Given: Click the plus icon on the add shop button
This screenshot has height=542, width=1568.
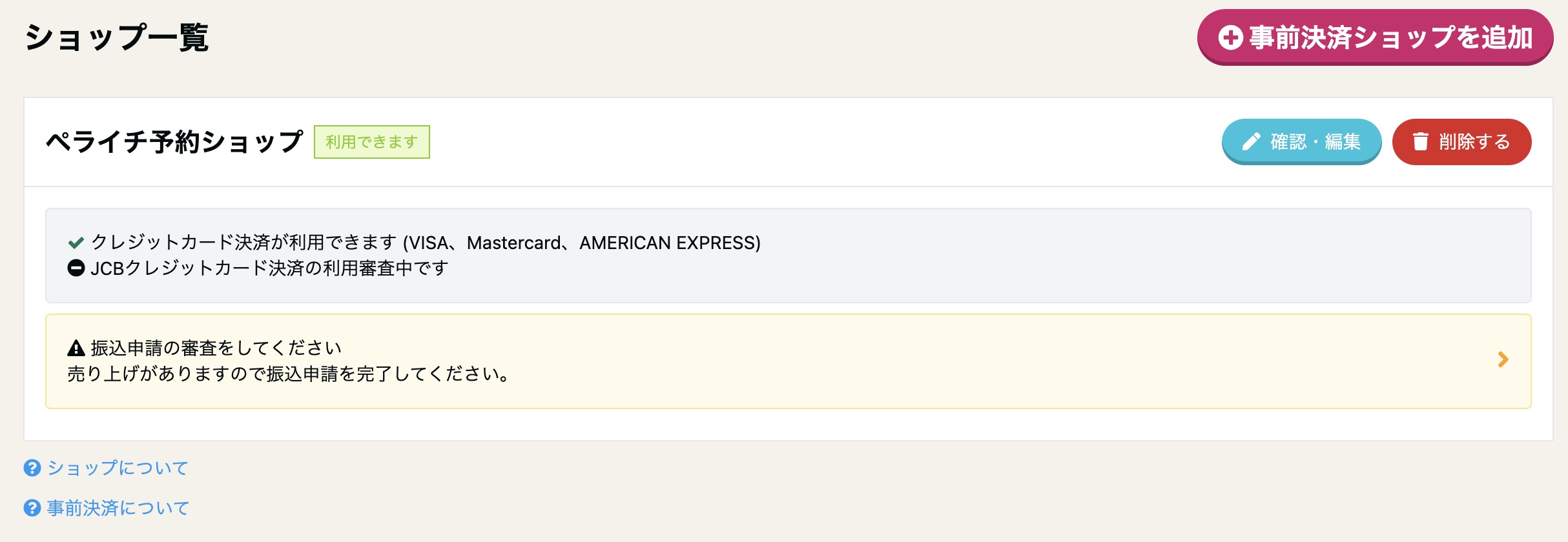Looking at the screenshot, I should [x=1230, y=37].
